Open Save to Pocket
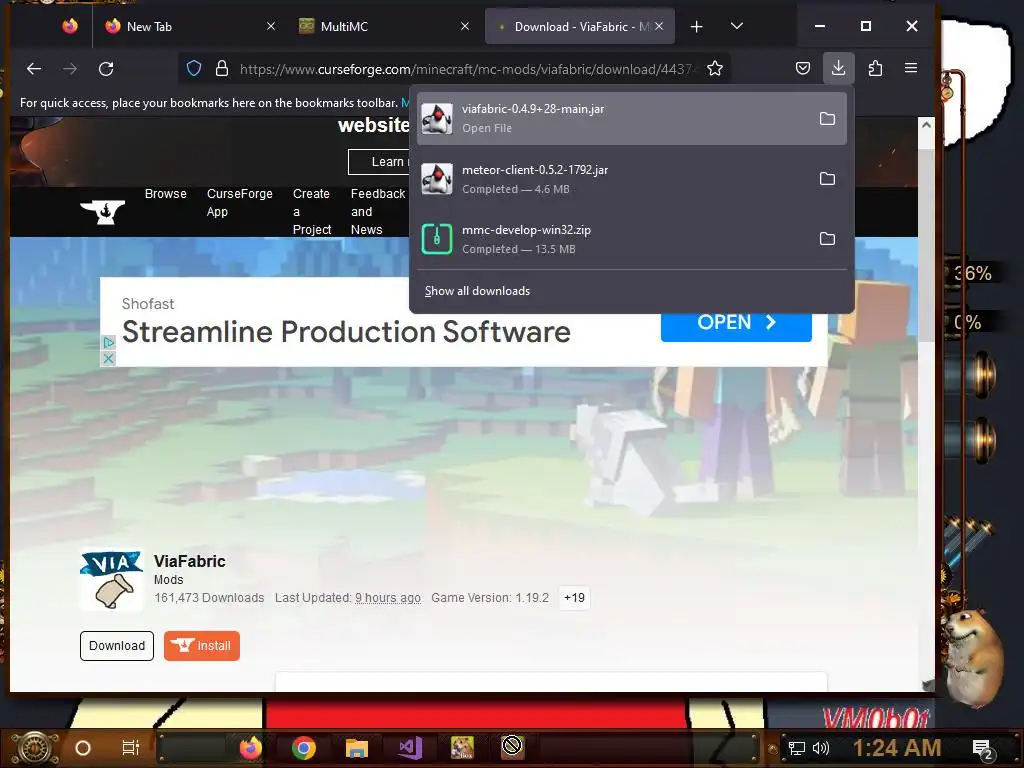Screen dimensions: 1024x768 click(803, 68)
